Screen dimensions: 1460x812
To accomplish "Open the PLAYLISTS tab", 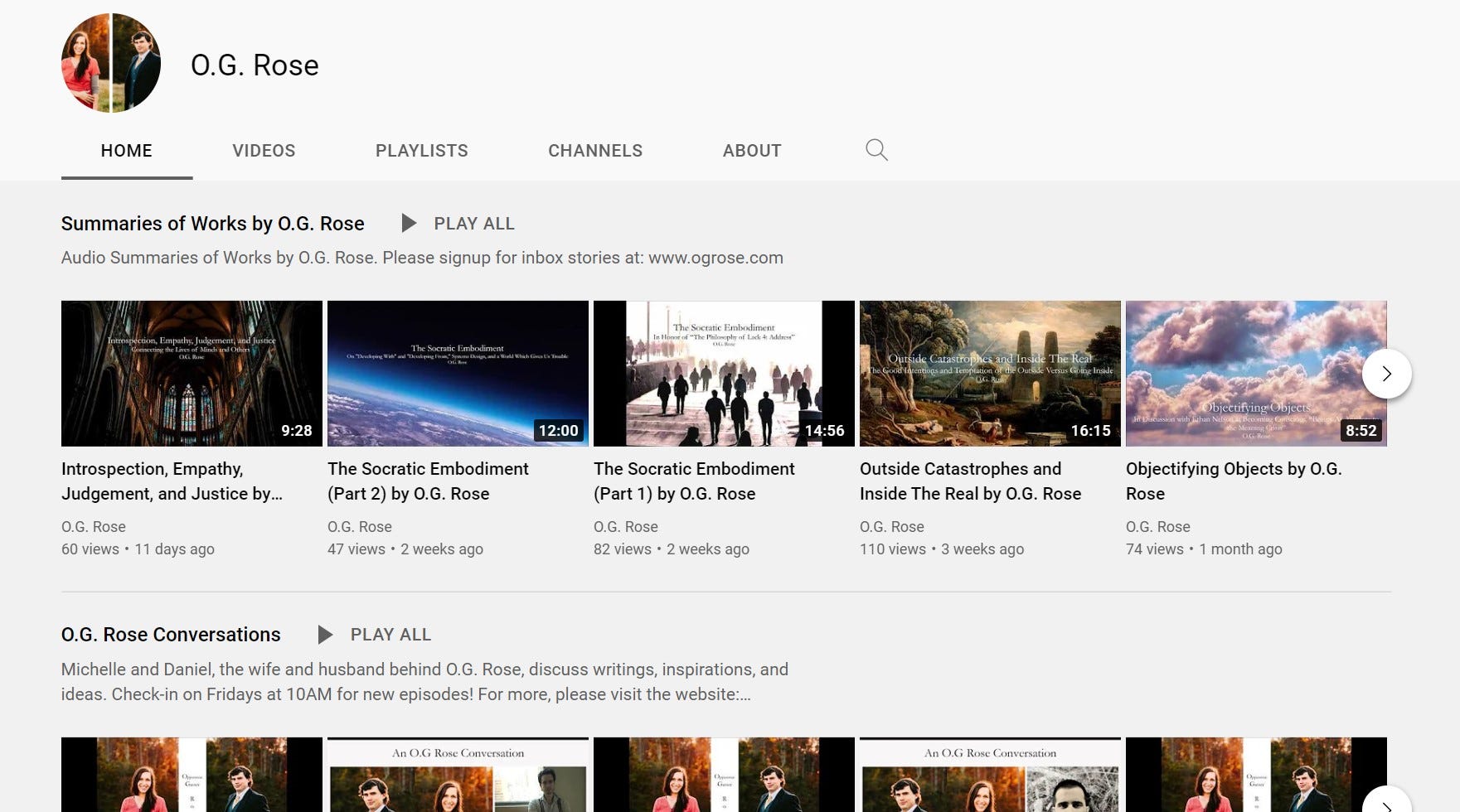I will [x=422, y=151].
